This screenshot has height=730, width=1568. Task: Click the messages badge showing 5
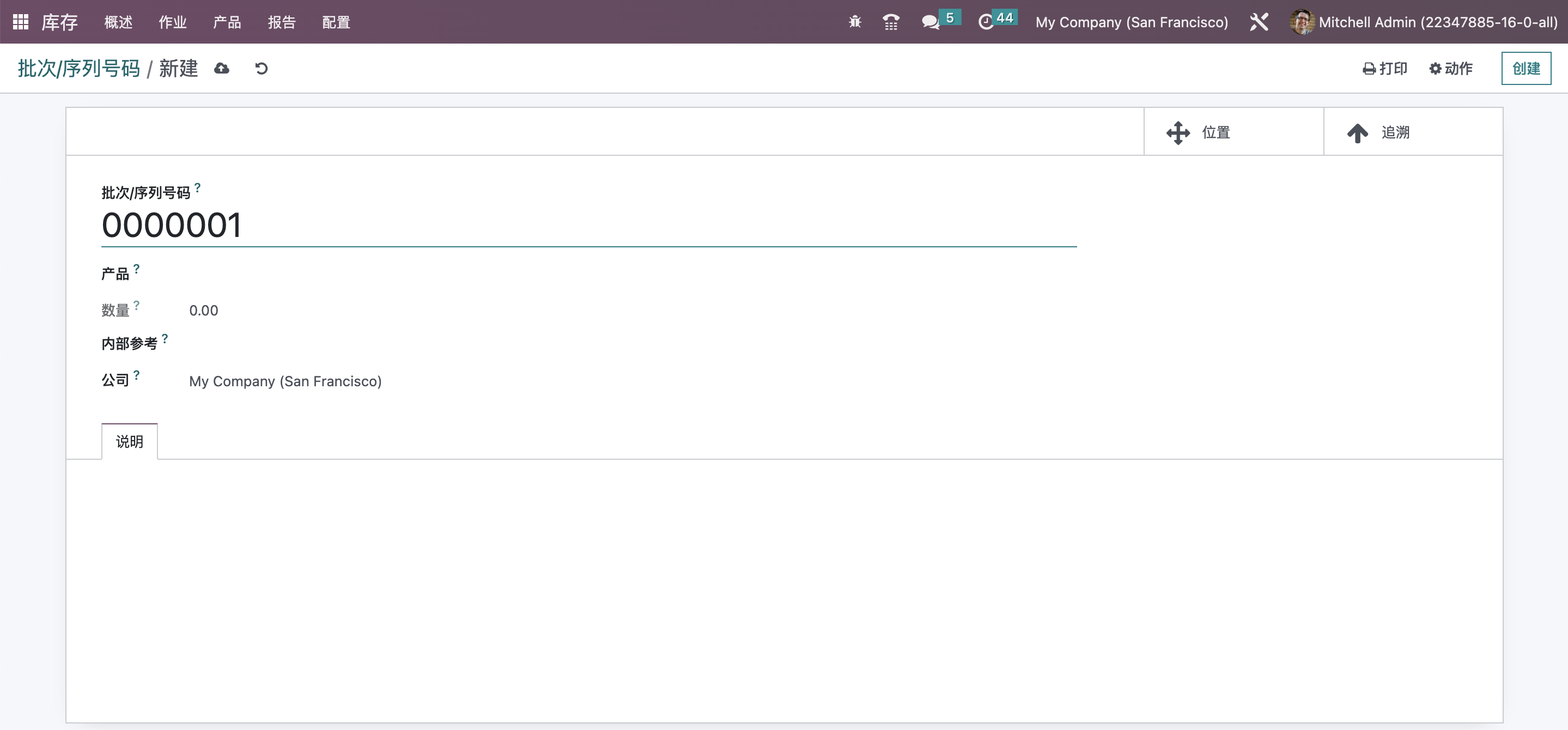coord(950,17)
